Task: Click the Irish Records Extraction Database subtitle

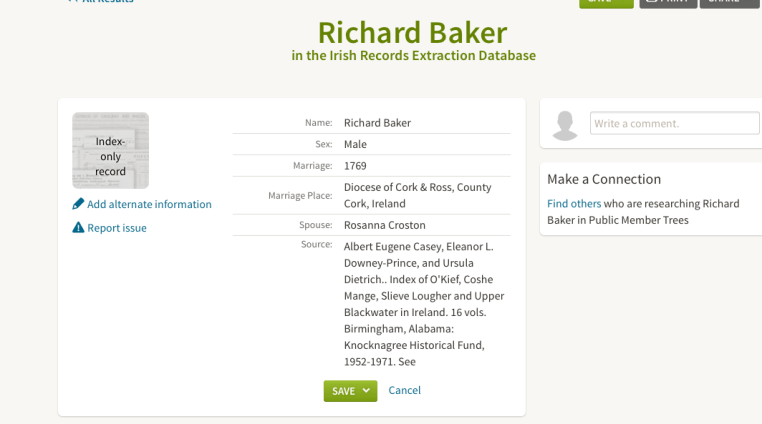Action: click(x=413, y=56)
